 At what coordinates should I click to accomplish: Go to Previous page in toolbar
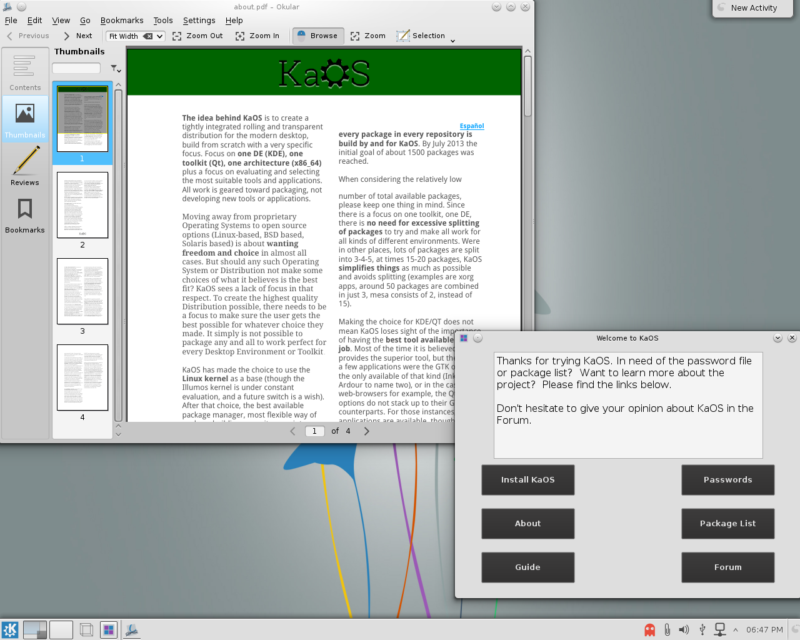click(x=28, y=36)
